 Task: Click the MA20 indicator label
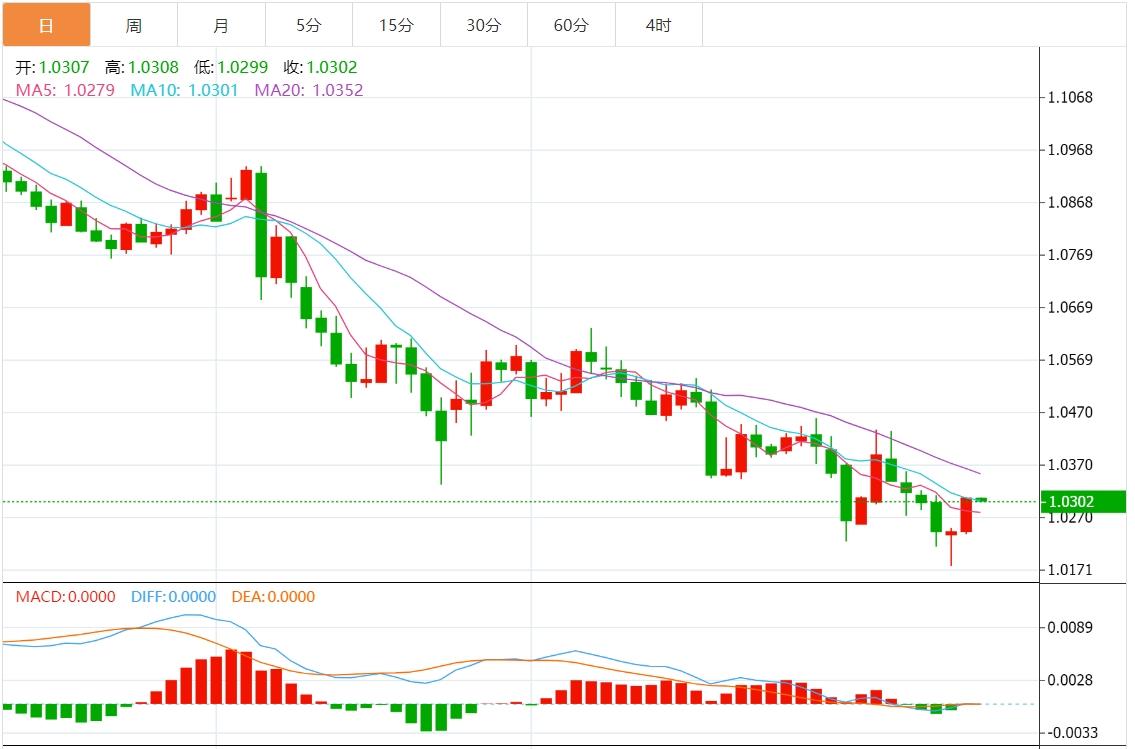pyautogui.click(x=309, y=90)
